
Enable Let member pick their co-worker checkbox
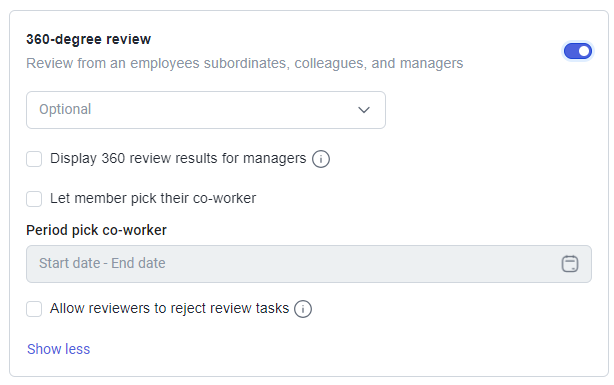pos(34,199)
